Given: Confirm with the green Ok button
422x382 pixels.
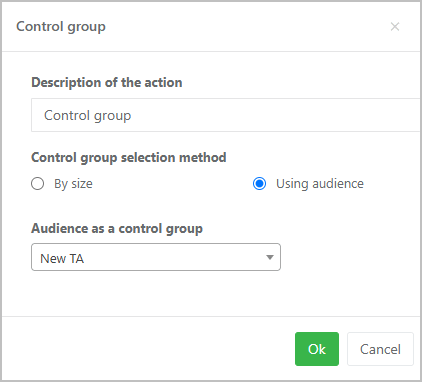Looking at the screenshot, I should [x=317, y=349].
